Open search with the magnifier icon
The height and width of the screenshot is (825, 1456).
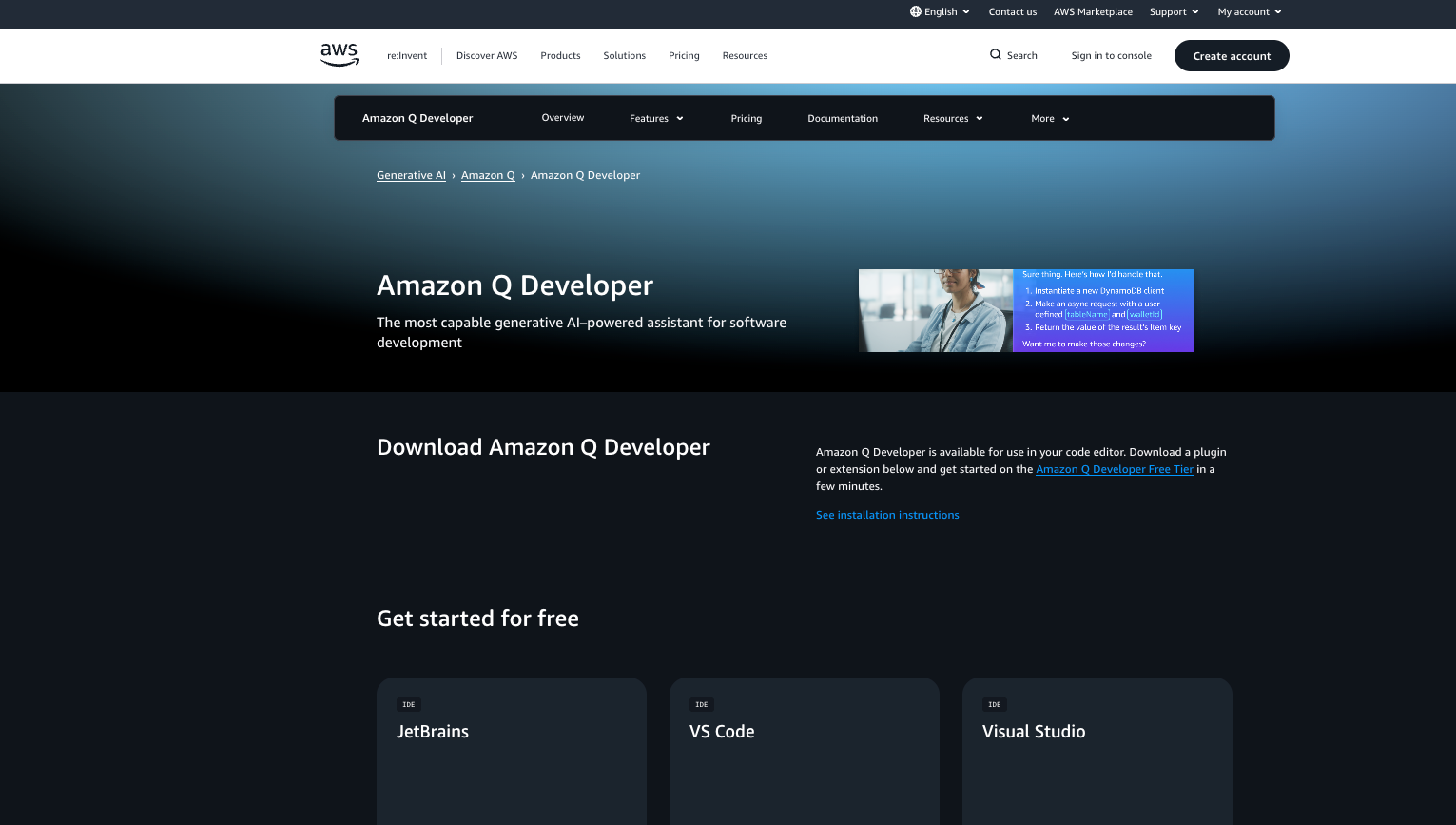click(995, 55)
